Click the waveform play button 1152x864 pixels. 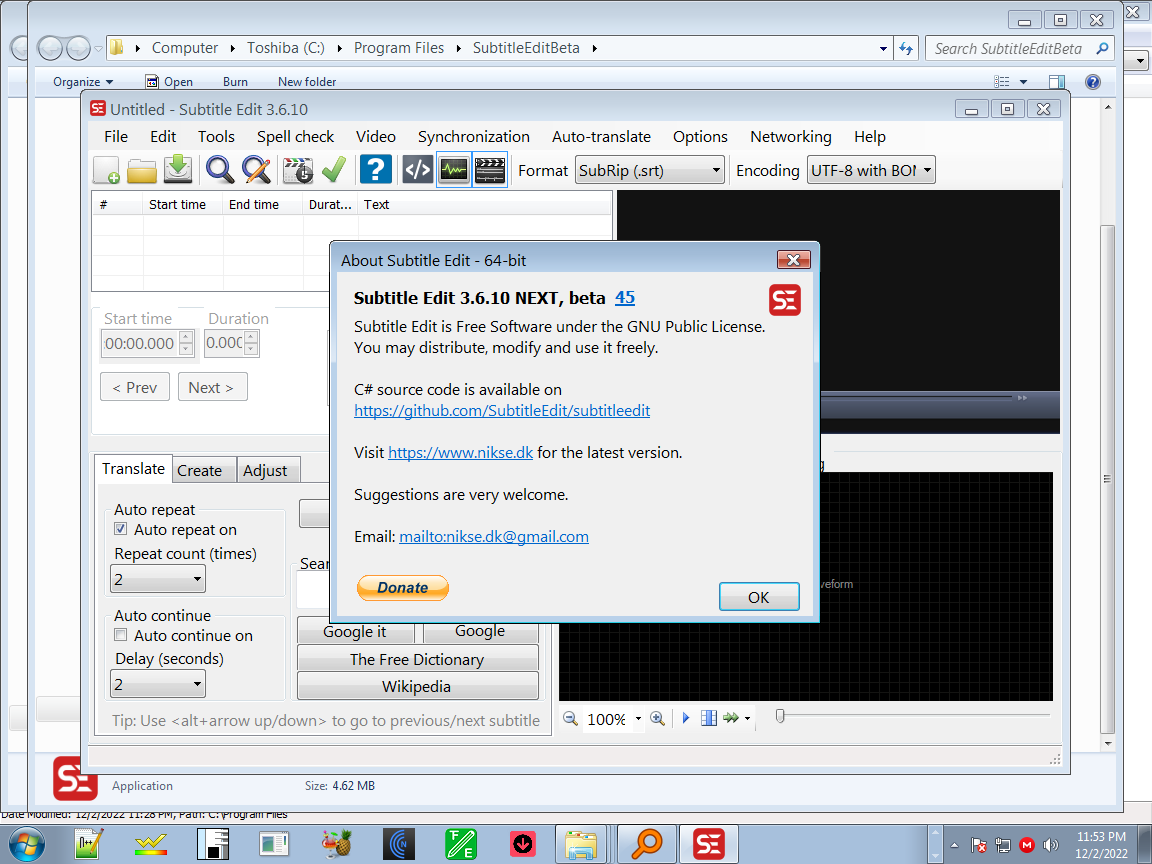[x=686, y=719]
